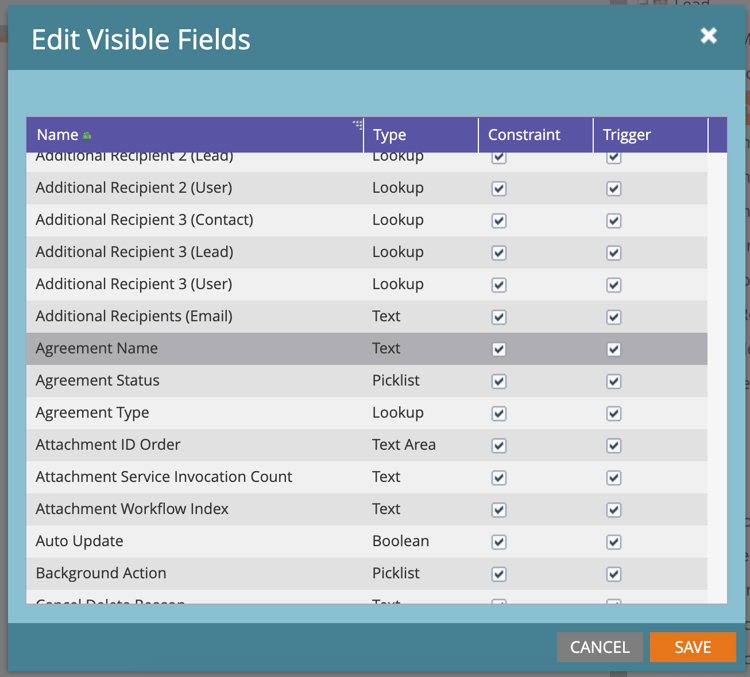Viewport: 750px width, 677px height.
Task: Toggle Trigger for Additional Recipient 3 (User)
Action: click(x=614, y=285)
